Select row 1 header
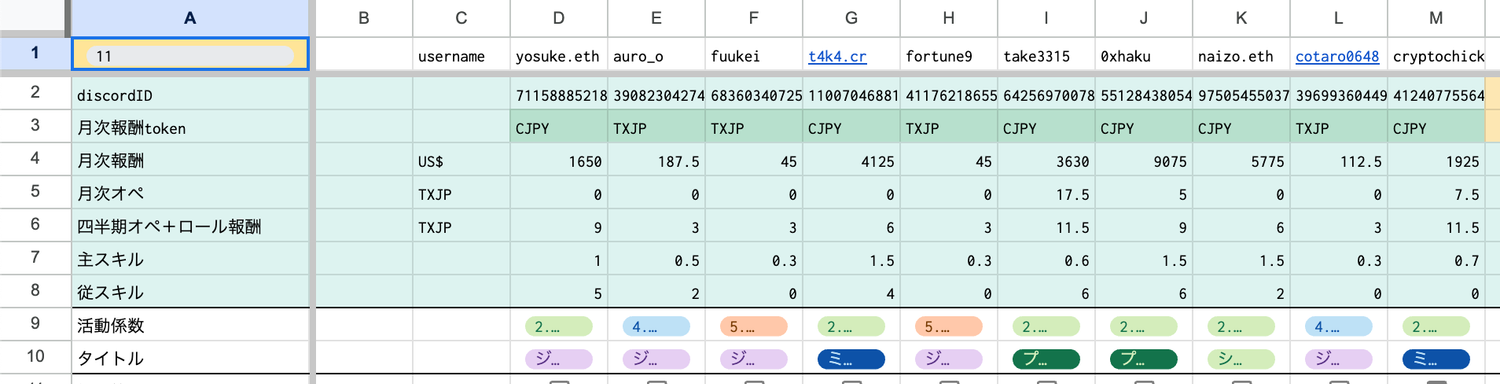 coord(35,55)
